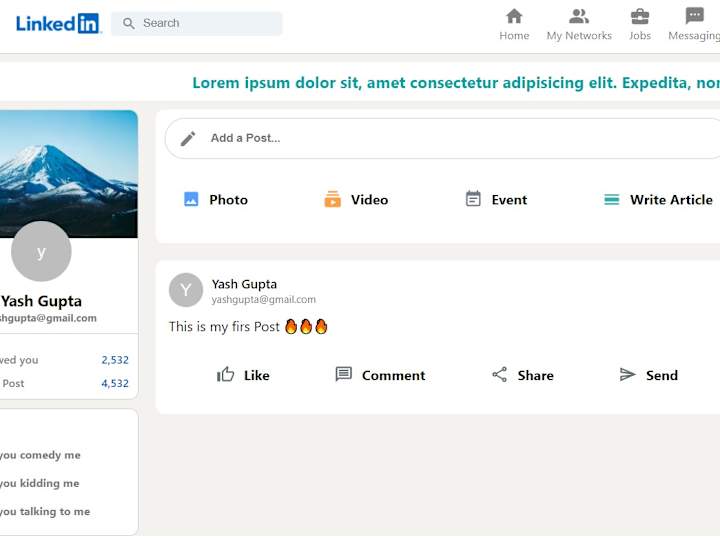This screenshot has width=720, height=540.
Task: Click the blue Photo image icon
Action: [x=191, y=199]
